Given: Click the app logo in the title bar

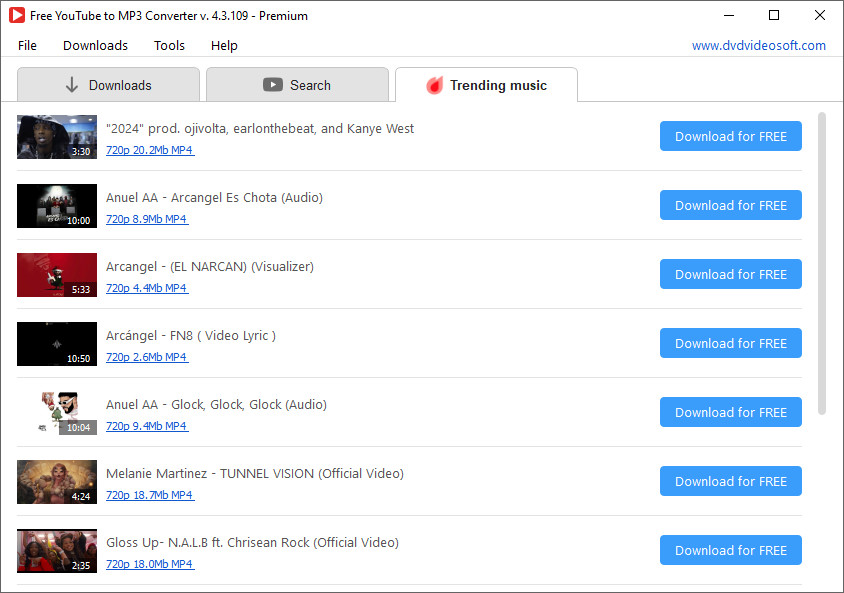Looking at the screenshot, I should (17, 15).
